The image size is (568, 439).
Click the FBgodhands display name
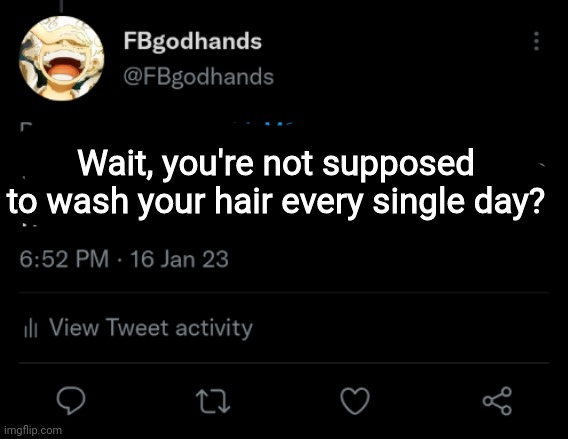point(192,41)
